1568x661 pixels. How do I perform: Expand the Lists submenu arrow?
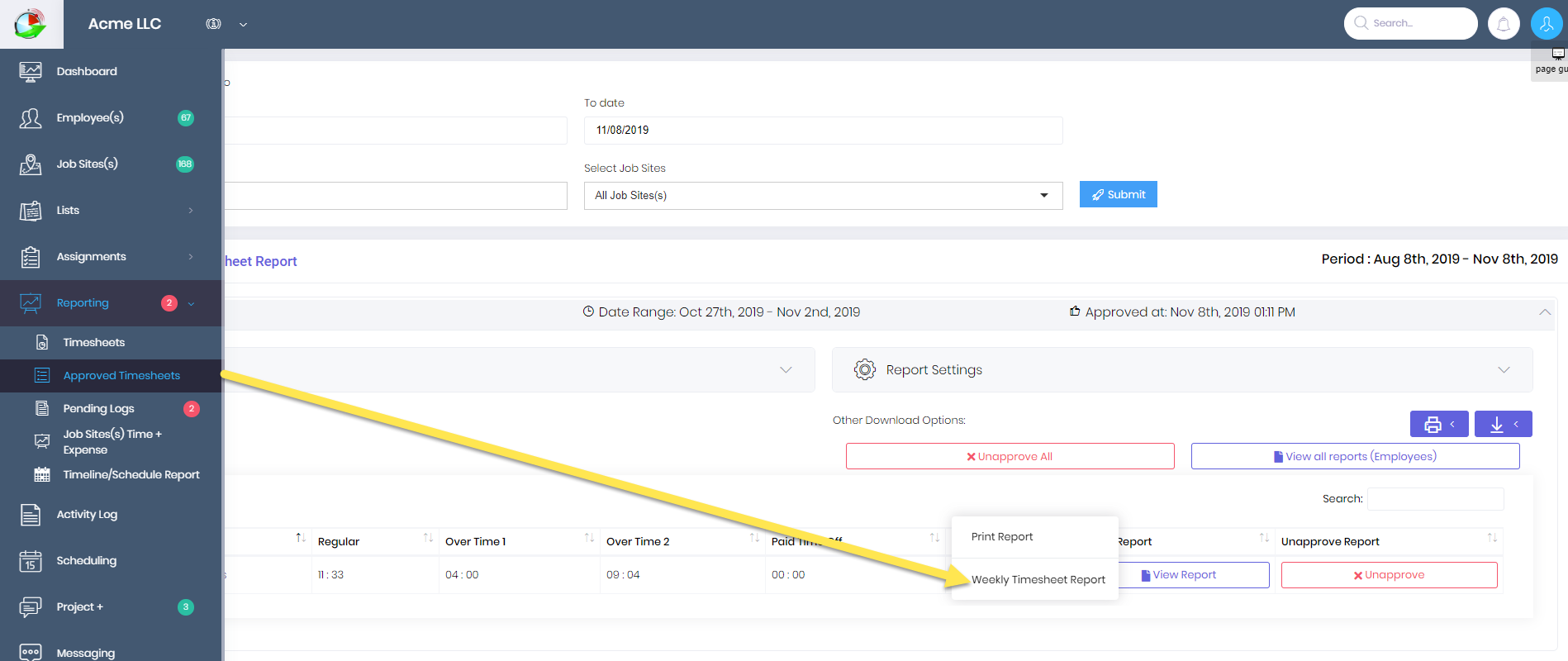(x=191, y=211)
